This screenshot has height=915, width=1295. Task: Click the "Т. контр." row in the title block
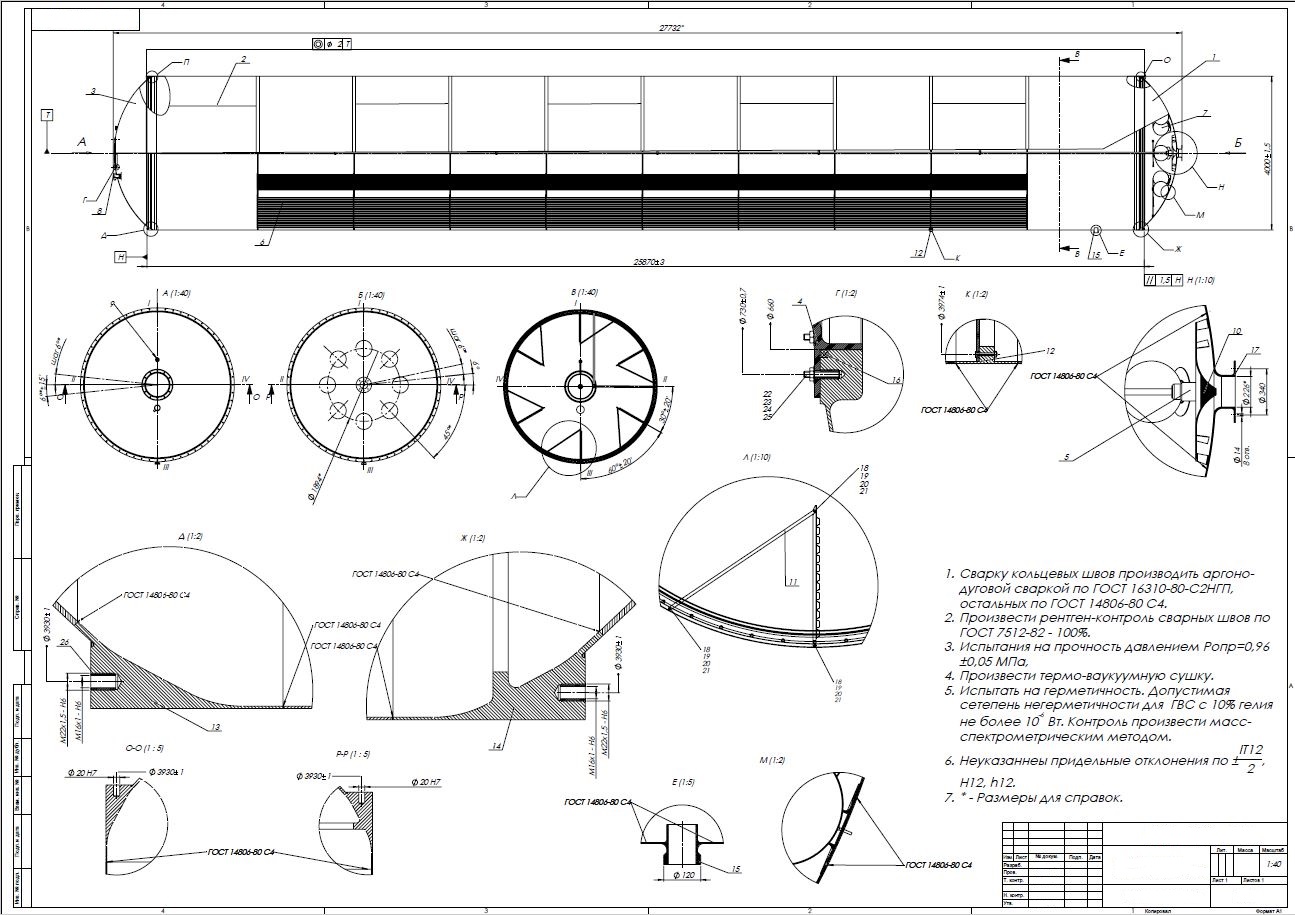pyautogui.click(x=1012, y=881)
